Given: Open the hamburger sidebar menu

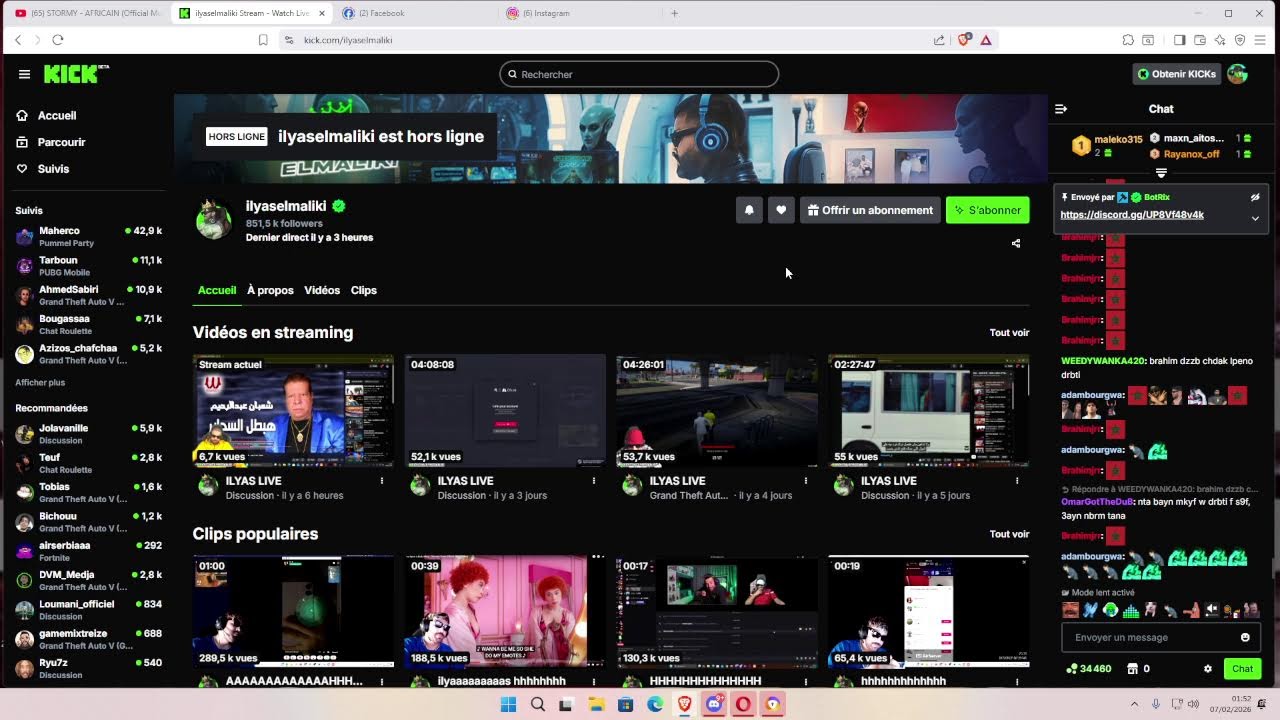Looking at the screenshot, I should point(24,74).
